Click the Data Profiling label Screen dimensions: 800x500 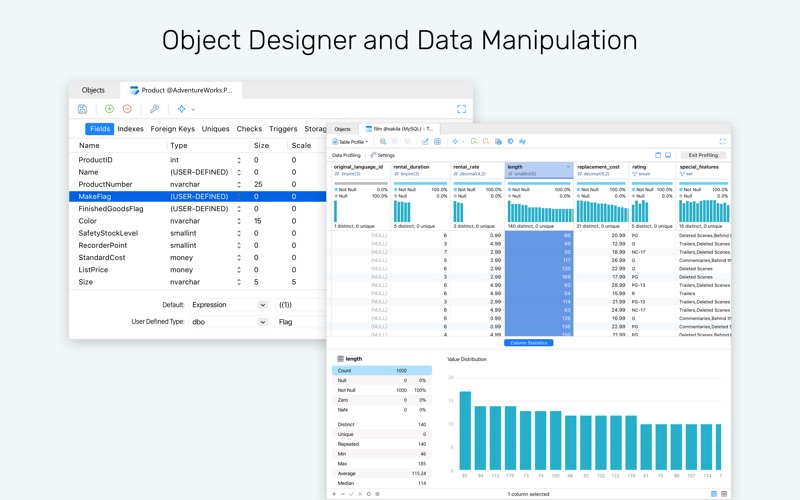tap(346, 155)
